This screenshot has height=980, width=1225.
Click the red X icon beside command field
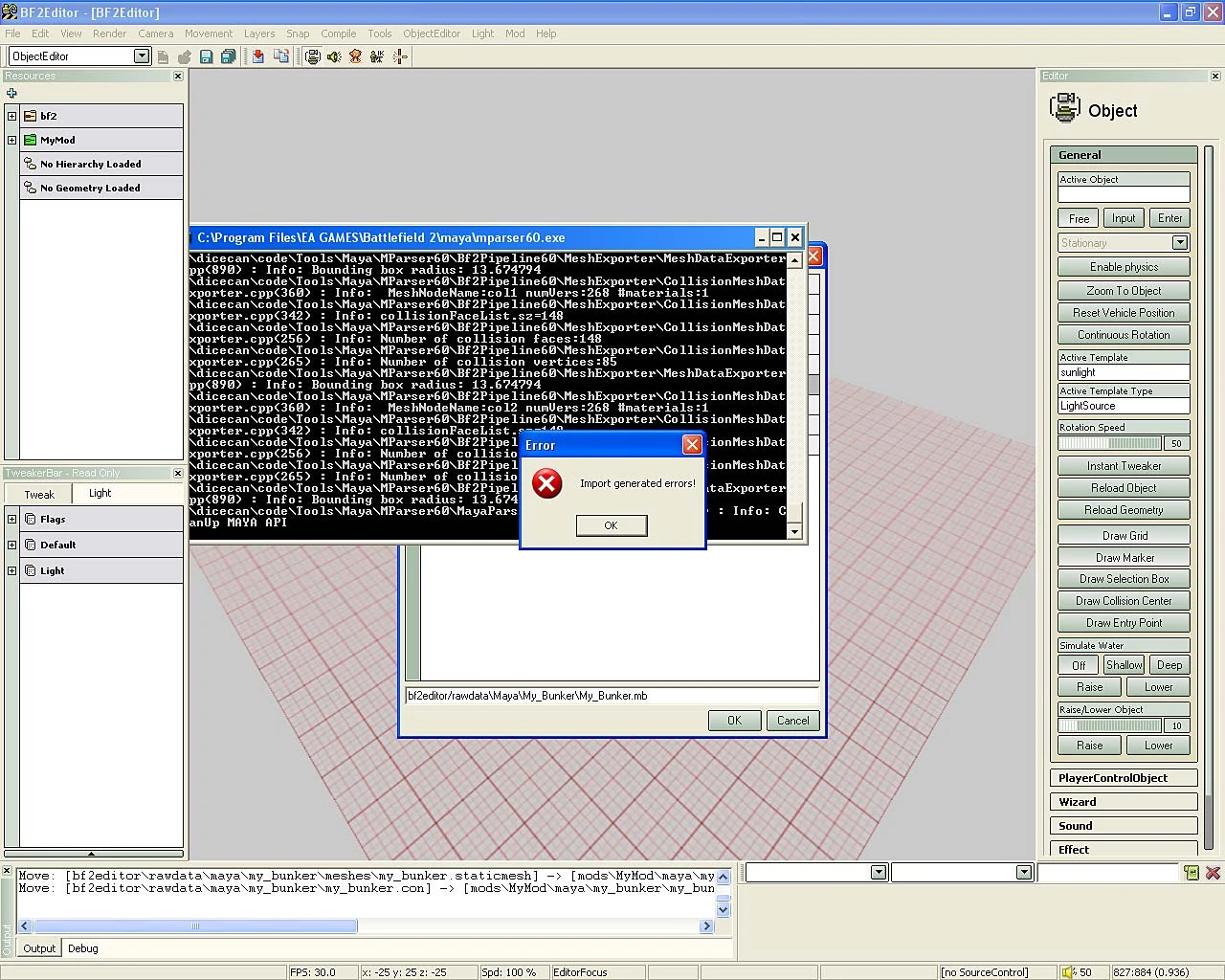point(1213,873)
